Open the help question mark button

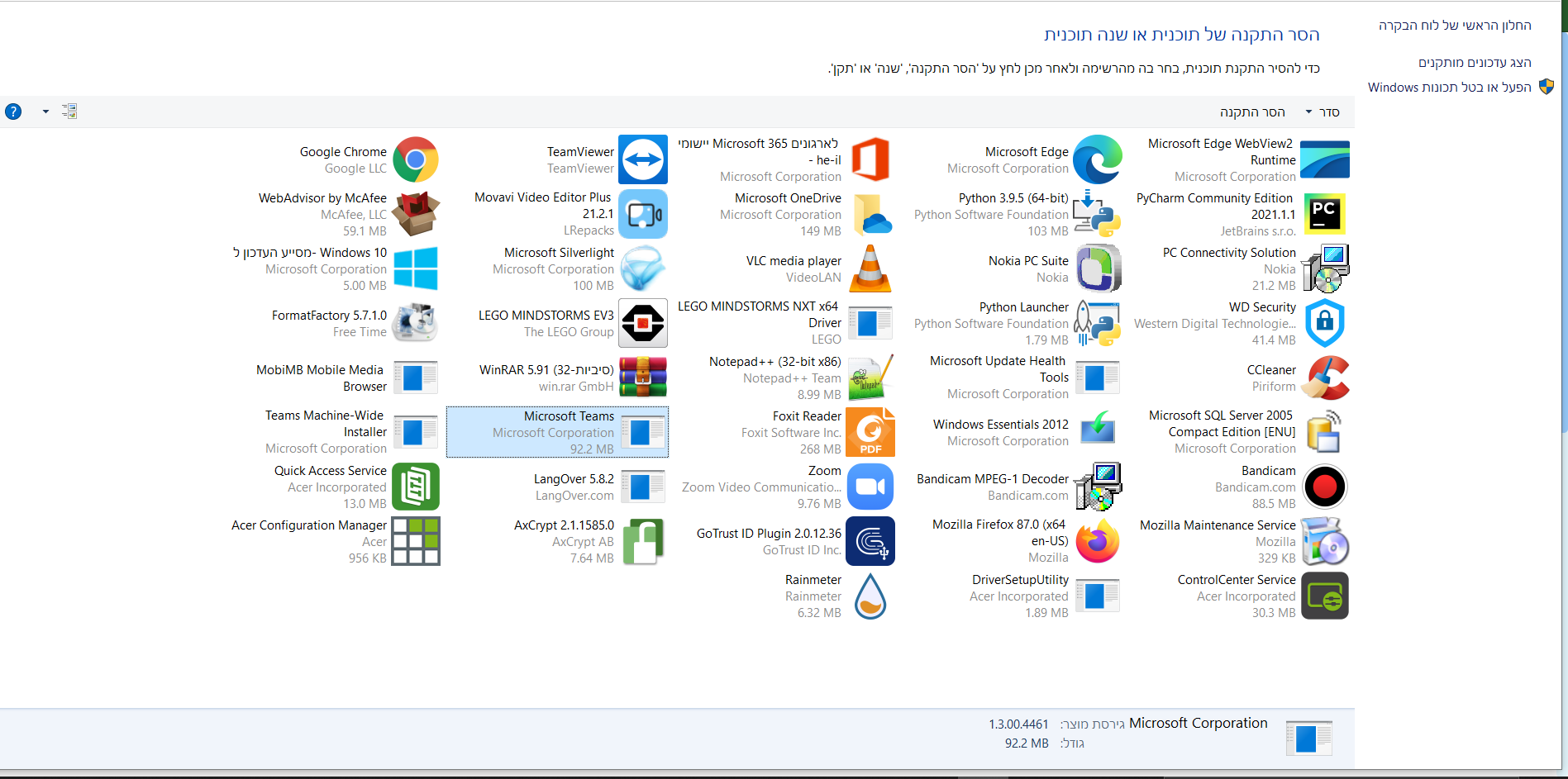point(13,112)
